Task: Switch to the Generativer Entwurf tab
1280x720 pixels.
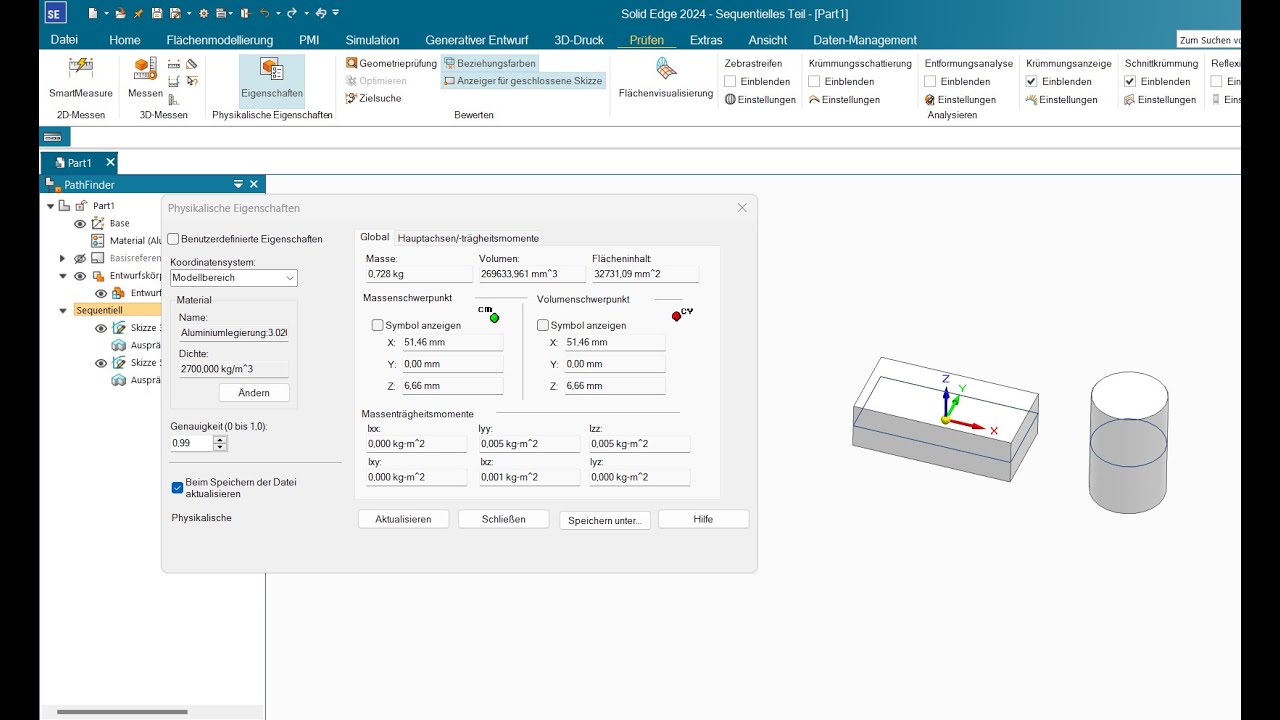Action: coord(477,40)
